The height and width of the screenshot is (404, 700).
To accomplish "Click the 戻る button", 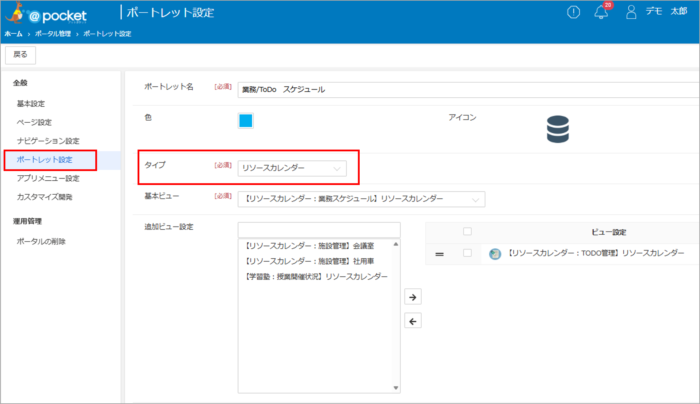I will [21, 55].
